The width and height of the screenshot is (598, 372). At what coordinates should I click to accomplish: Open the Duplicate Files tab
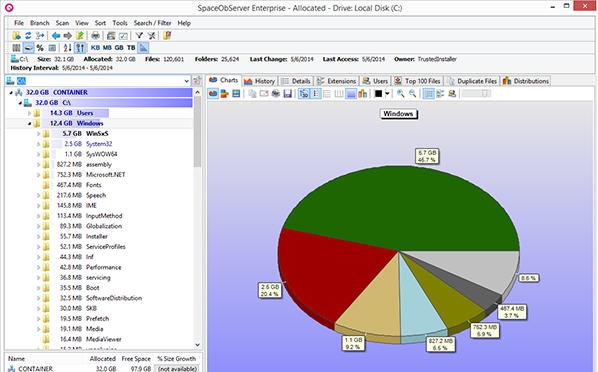tap(472, 81)
